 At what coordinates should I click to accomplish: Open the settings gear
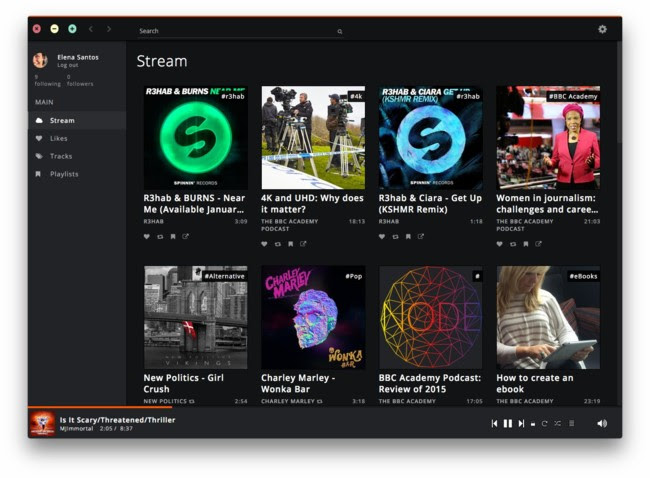click(602, 29)
